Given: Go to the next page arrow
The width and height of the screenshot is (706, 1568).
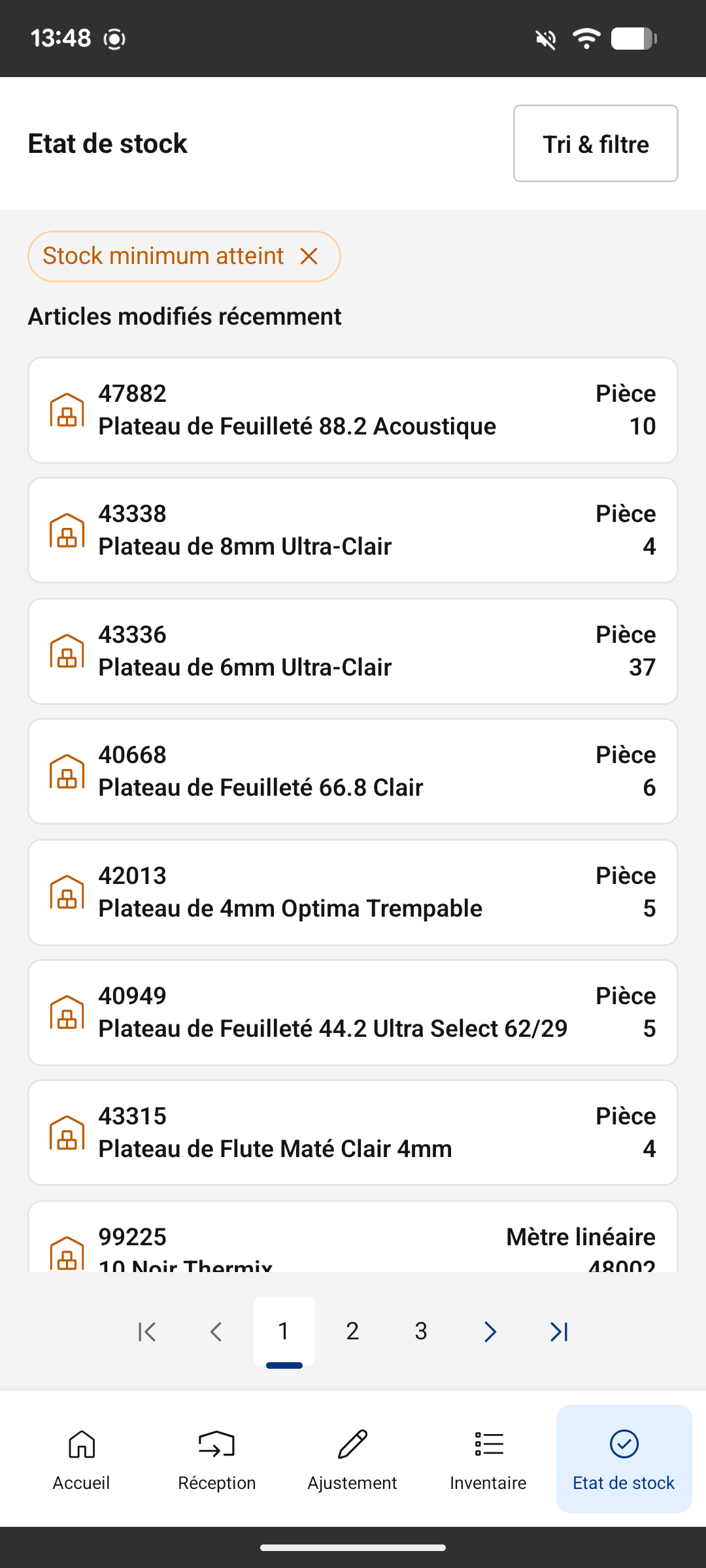Looking at the screenshot, I should pos(490,1331).
